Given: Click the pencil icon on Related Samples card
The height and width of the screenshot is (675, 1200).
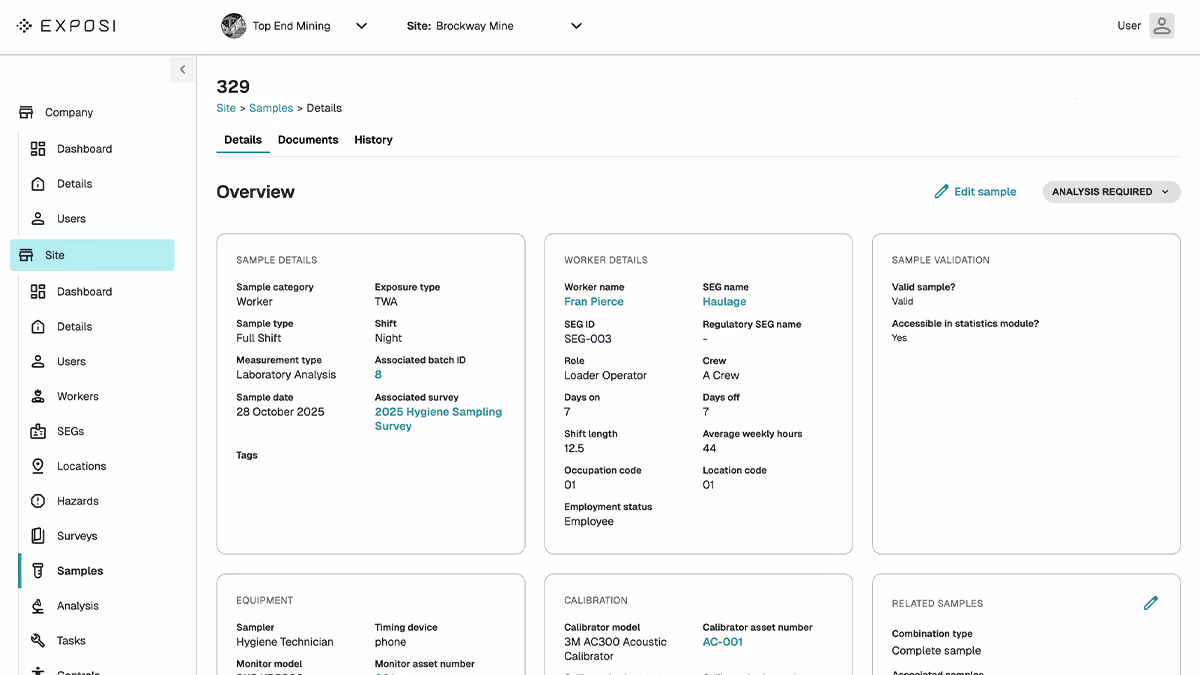Looking at the screenshot, I should (x=1151, y=602).
